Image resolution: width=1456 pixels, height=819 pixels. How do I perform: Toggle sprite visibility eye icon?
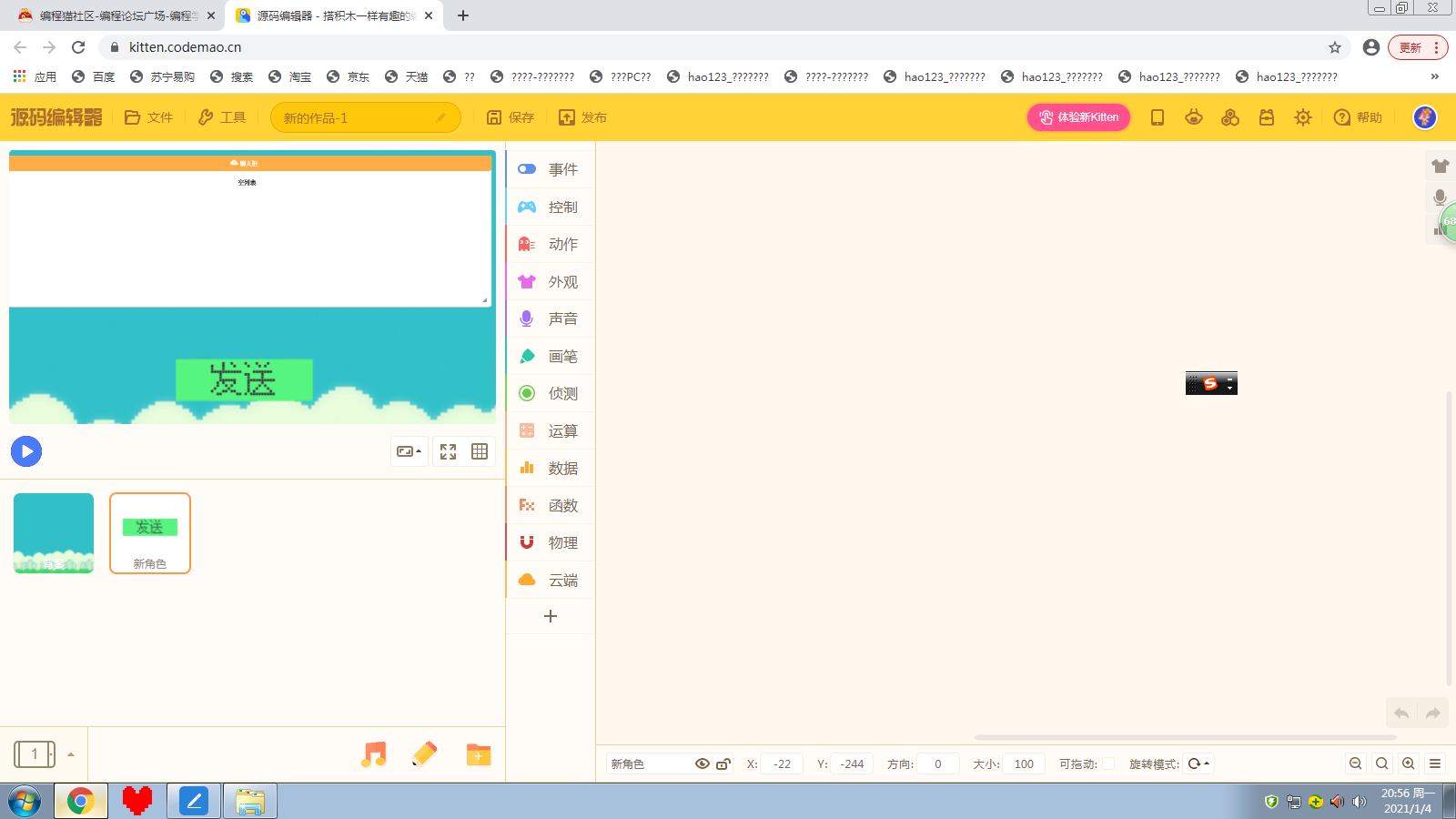703,763
